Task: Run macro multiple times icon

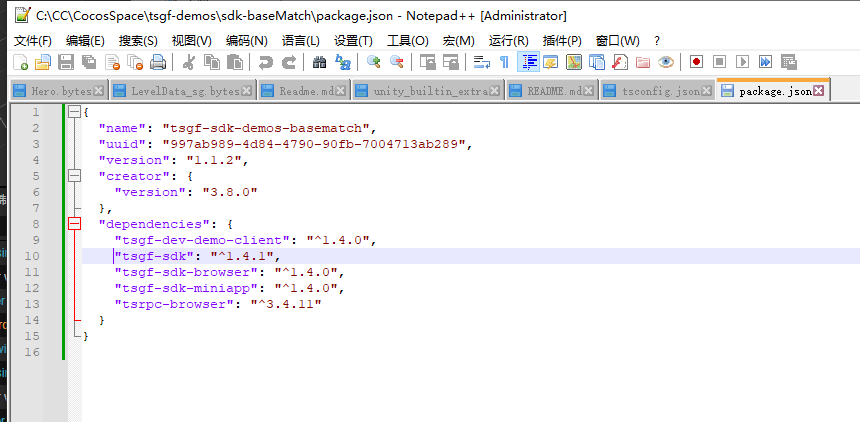Action: click(x=766, y=62)
